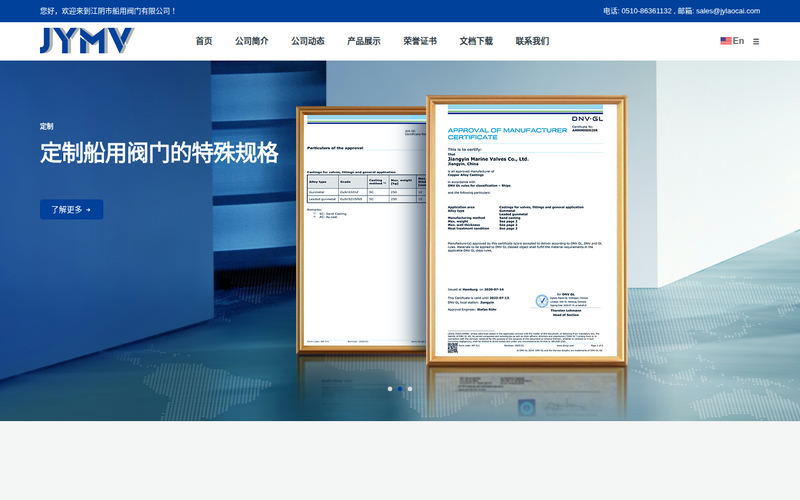Viewport: 800px width, 500px height.
Task: Open the 公司简介 page
Action: (x=252, y=41)
